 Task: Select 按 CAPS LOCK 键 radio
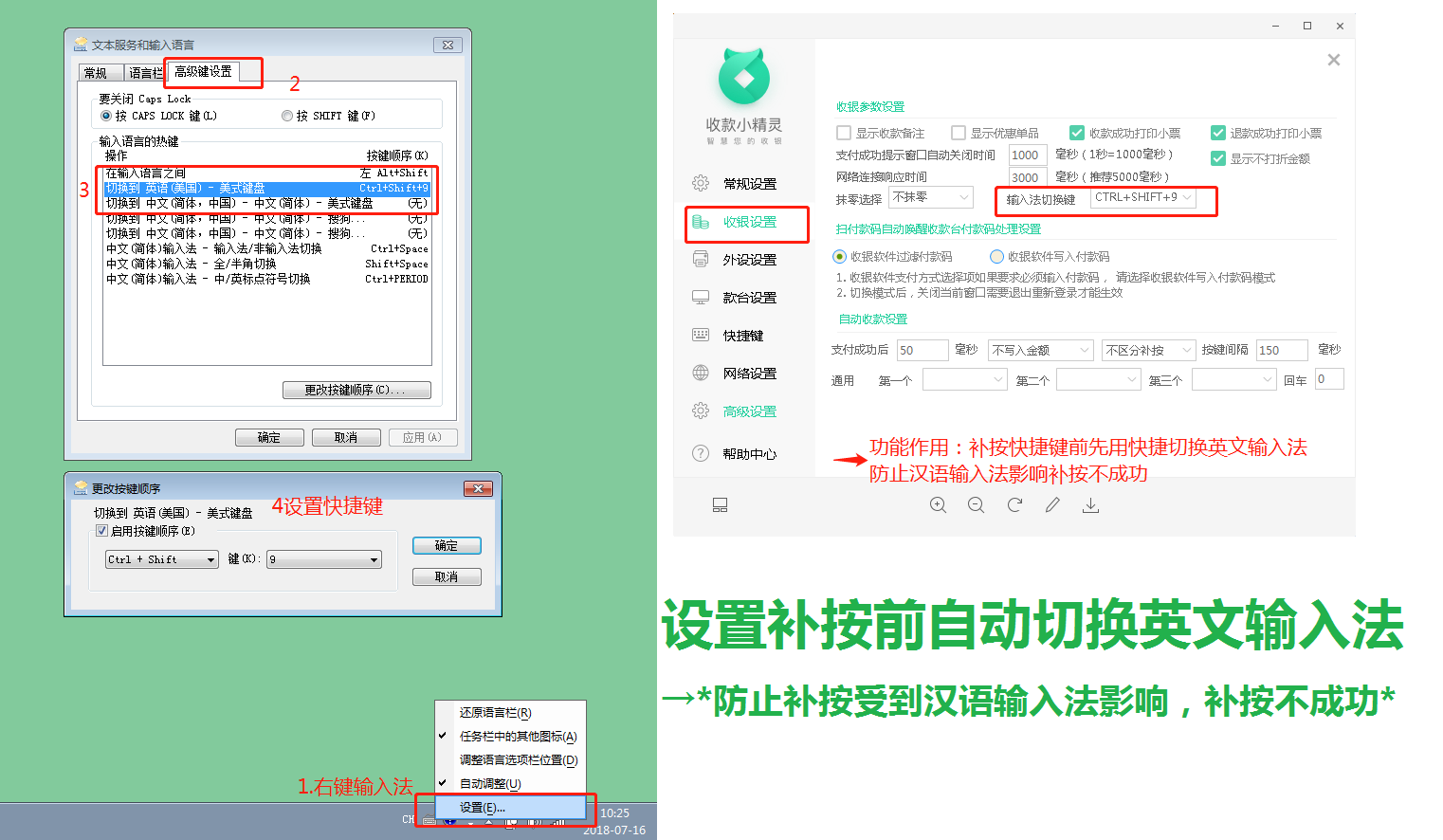pos(106,116)
